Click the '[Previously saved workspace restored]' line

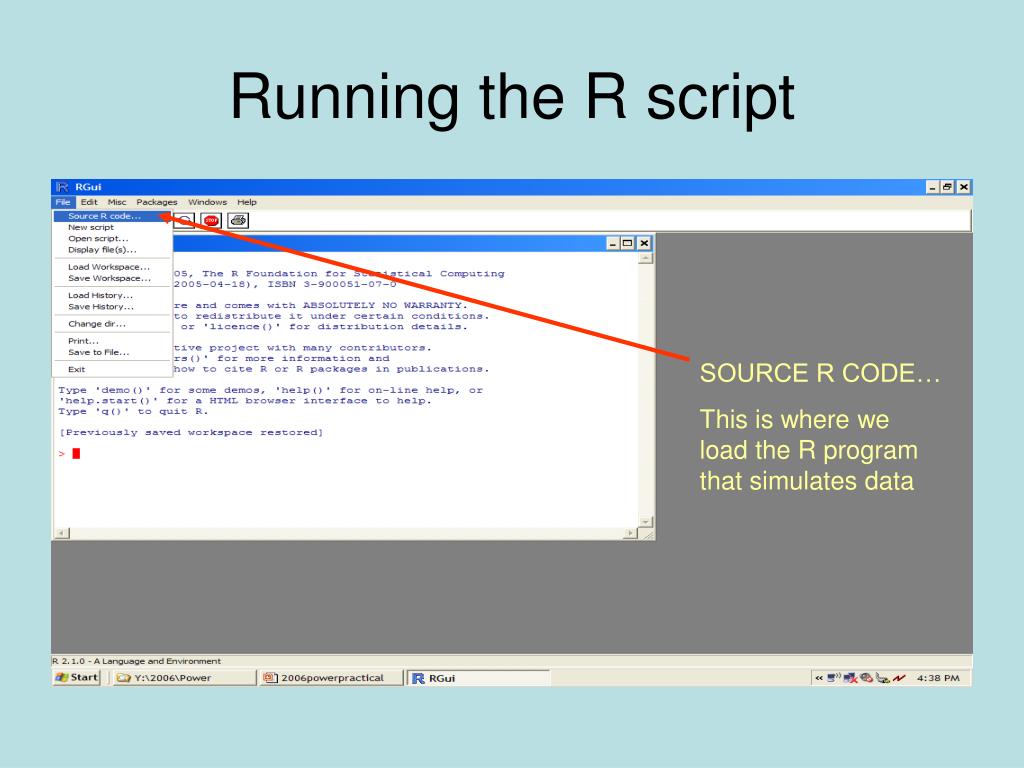pos(191,432)
